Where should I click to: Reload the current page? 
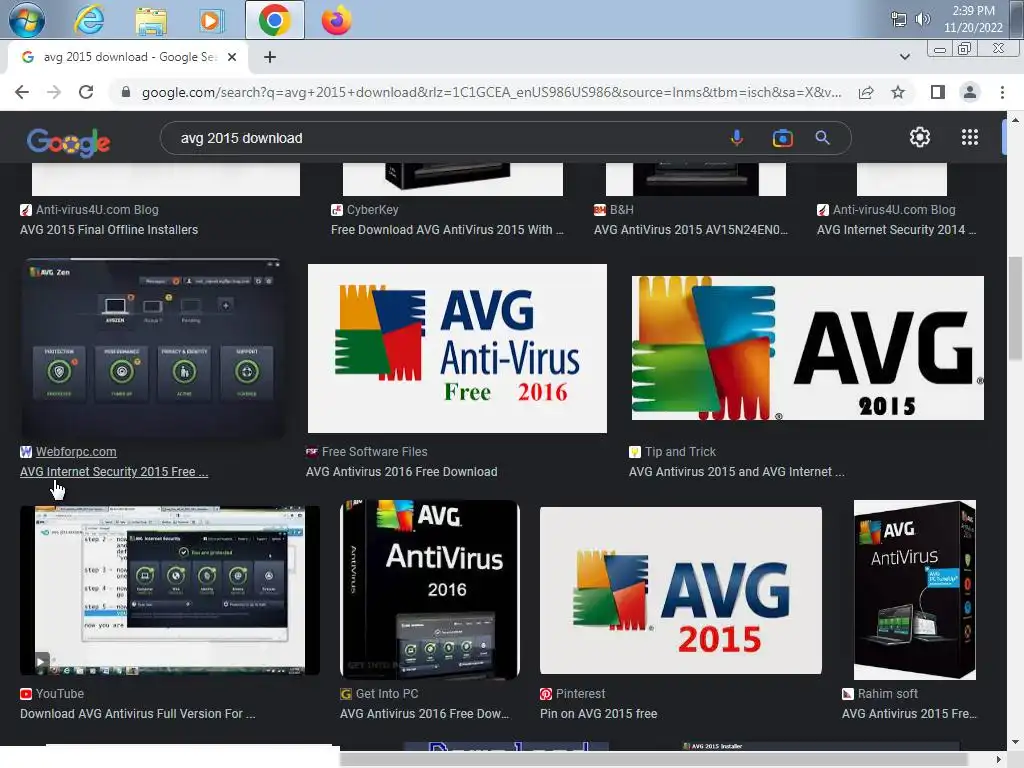[86, 92]
